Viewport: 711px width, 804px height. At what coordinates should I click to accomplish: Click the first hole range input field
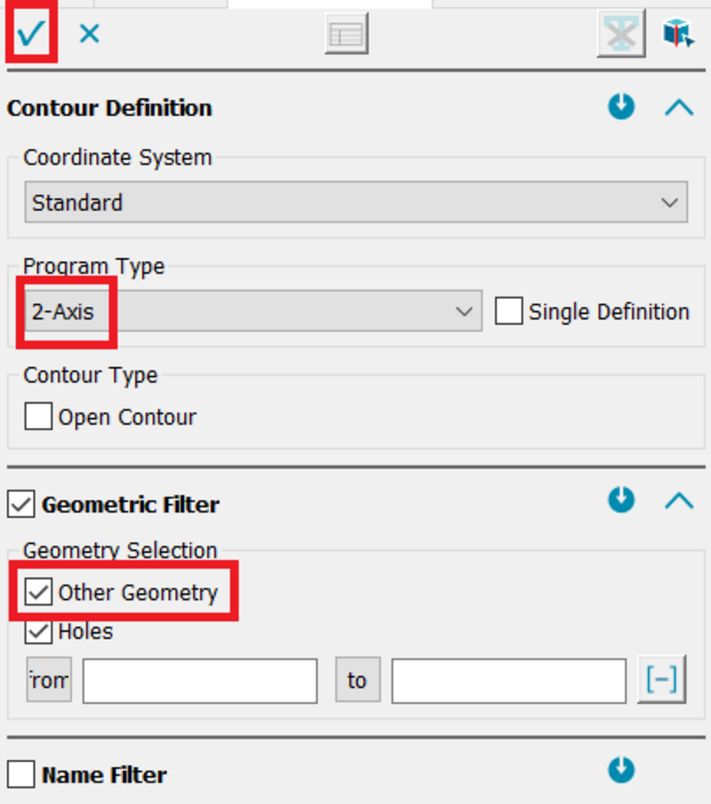coord(200,681)
